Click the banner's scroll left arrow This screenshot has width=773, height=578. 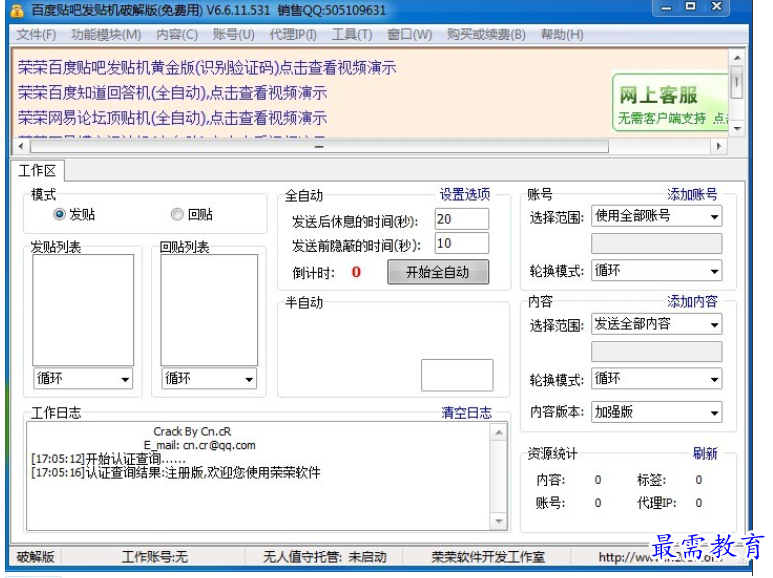tap(21, 146)
